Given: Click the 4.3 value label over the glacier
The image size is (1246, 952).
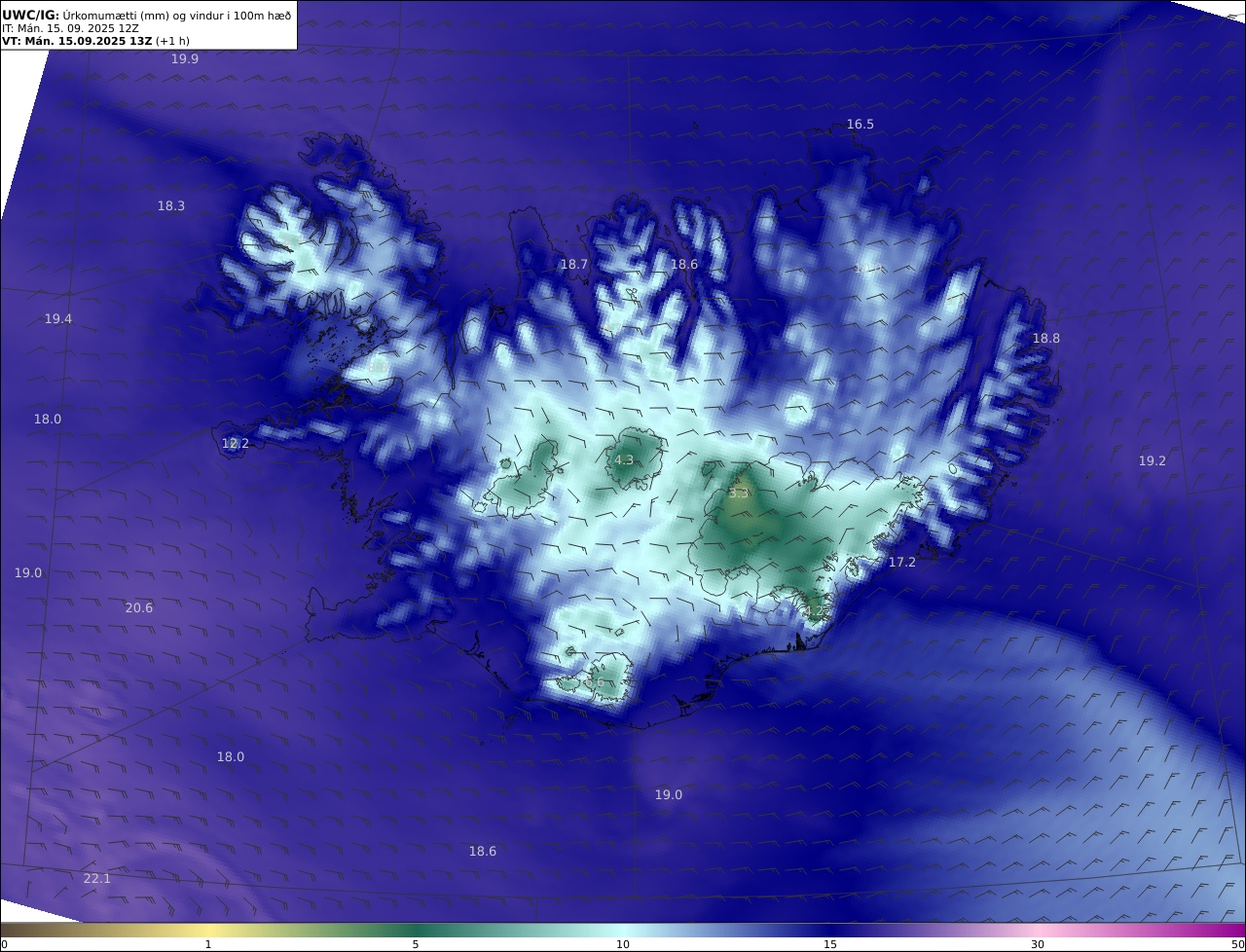Looking at the screenshot, I should tap(624, 460).
